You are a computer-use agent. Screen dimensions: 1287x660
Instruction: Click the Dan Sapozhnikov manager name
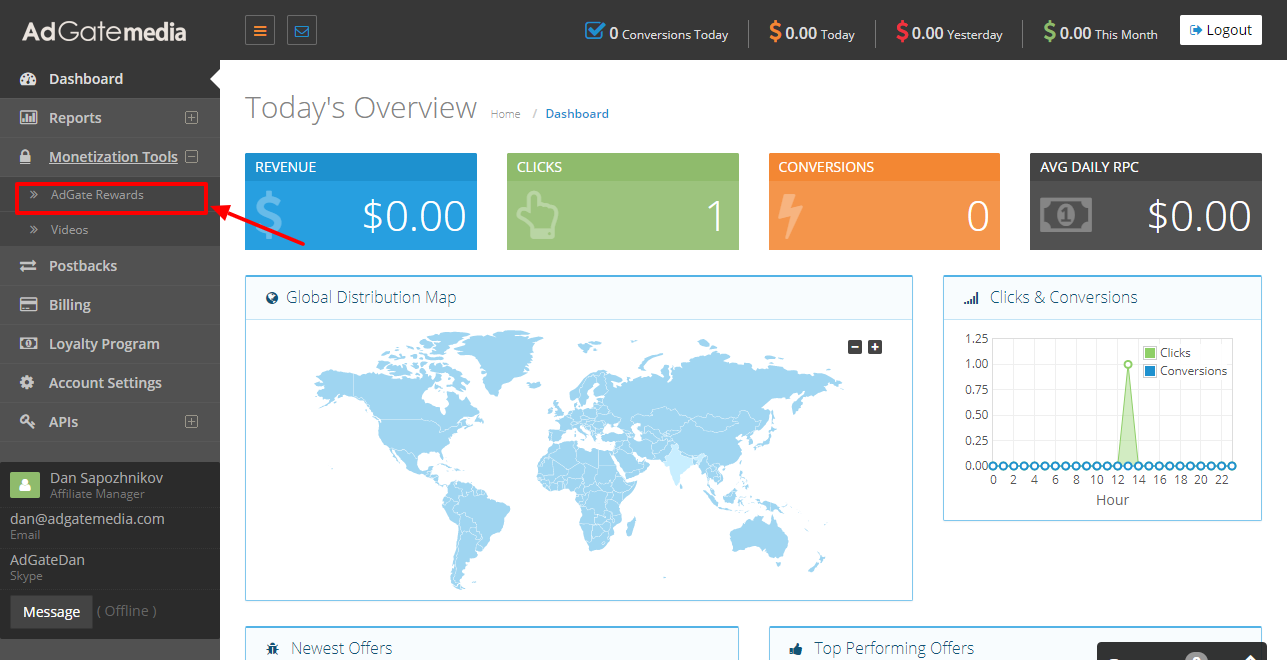click(106, 478)
